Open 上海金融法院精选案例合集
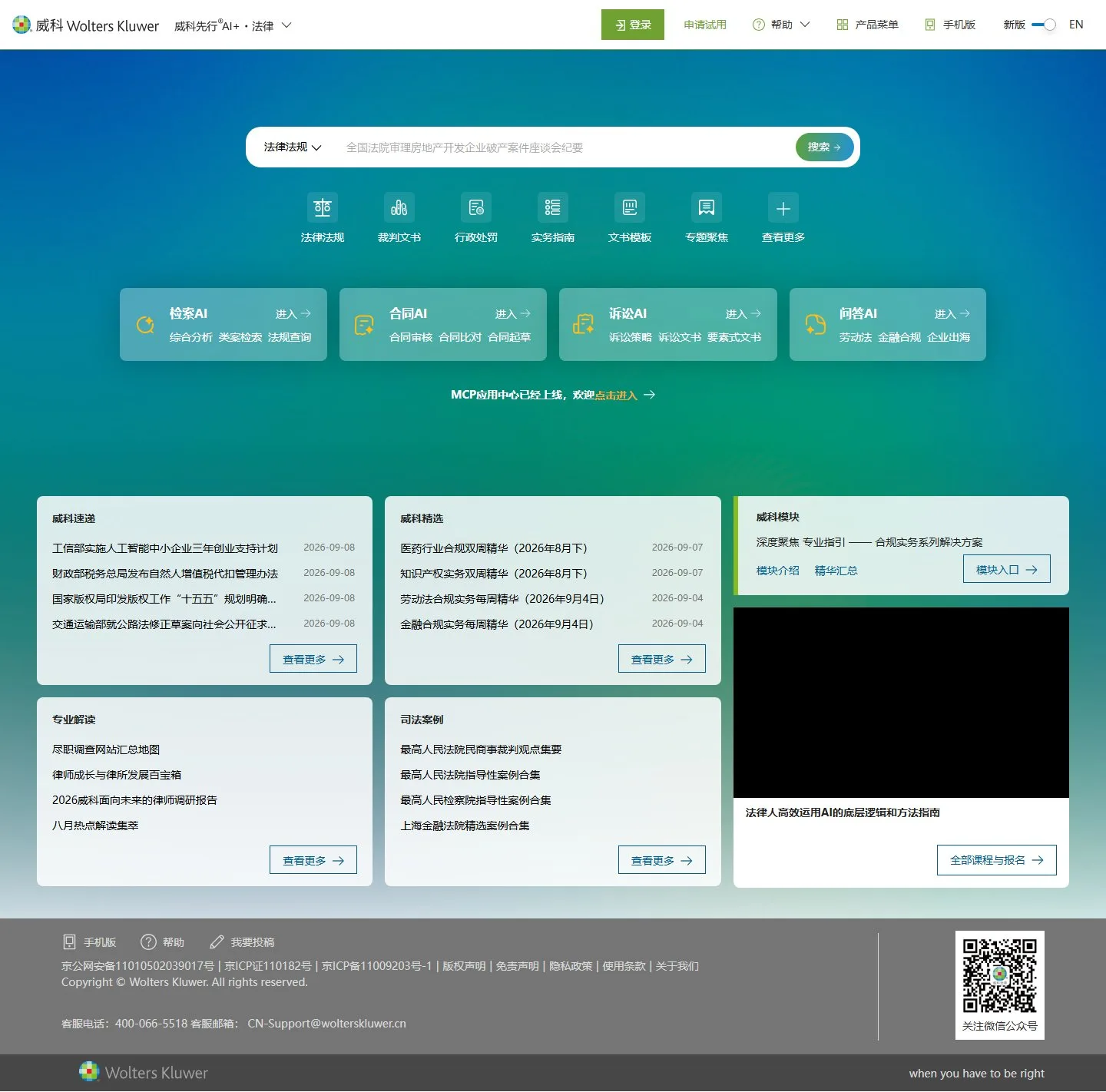This screenshot has width=1106, height=1092. [x=465, y=826]
